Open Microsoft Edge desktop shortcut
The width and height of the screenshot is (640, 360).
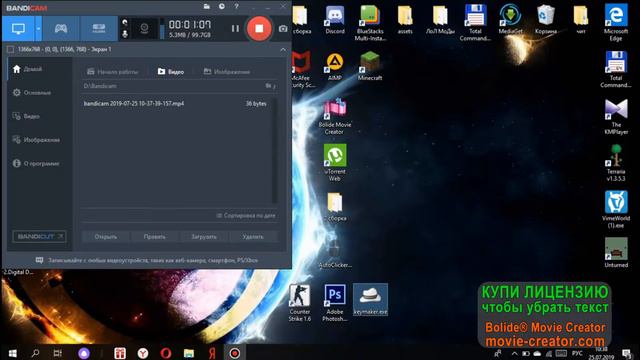616,23
